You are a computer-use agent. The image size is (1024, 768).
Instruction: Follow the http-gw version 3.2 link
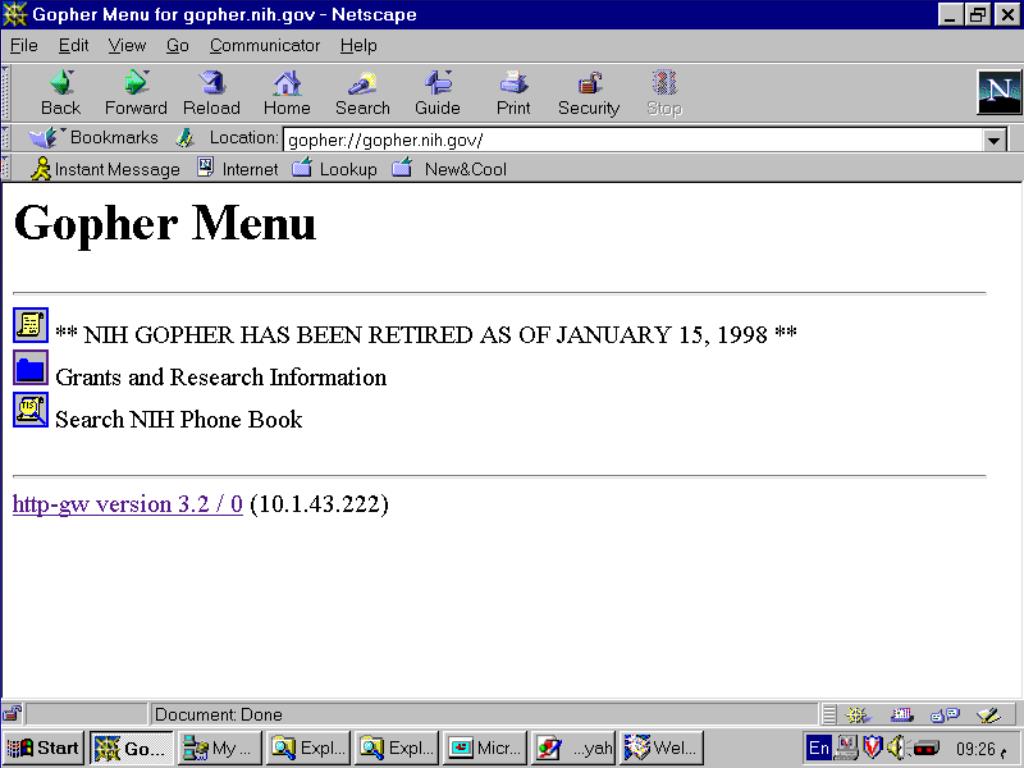(x=127, y=504)
